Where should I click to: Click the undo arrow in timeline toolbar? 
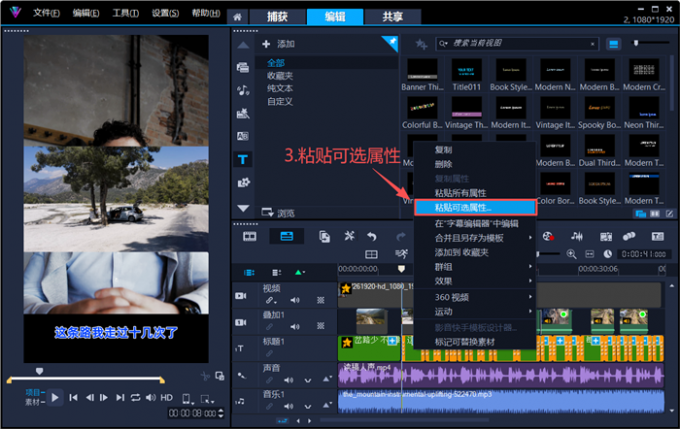point(372,236)
